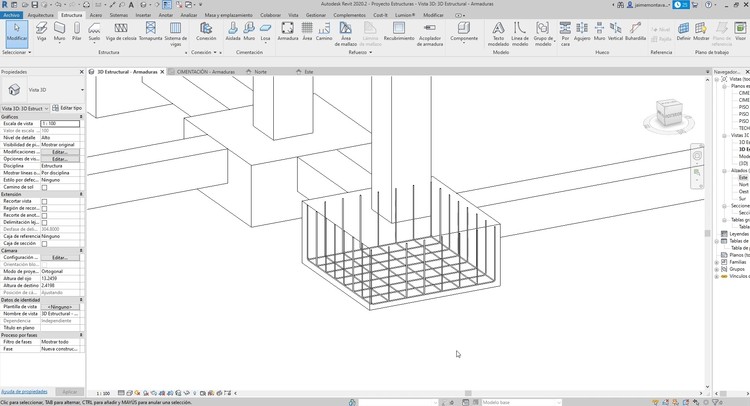Screen dimensions: 750x406
Task: Click the Escala de vista input field
Action: pyautogui.click(x=59, y=123)
